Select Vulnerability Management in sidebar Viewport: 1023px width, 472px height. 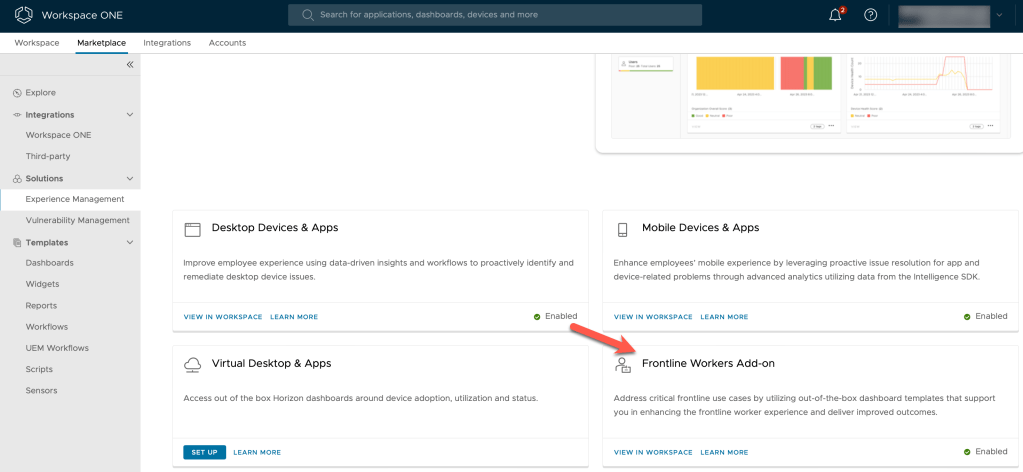[x=77, y=220]
